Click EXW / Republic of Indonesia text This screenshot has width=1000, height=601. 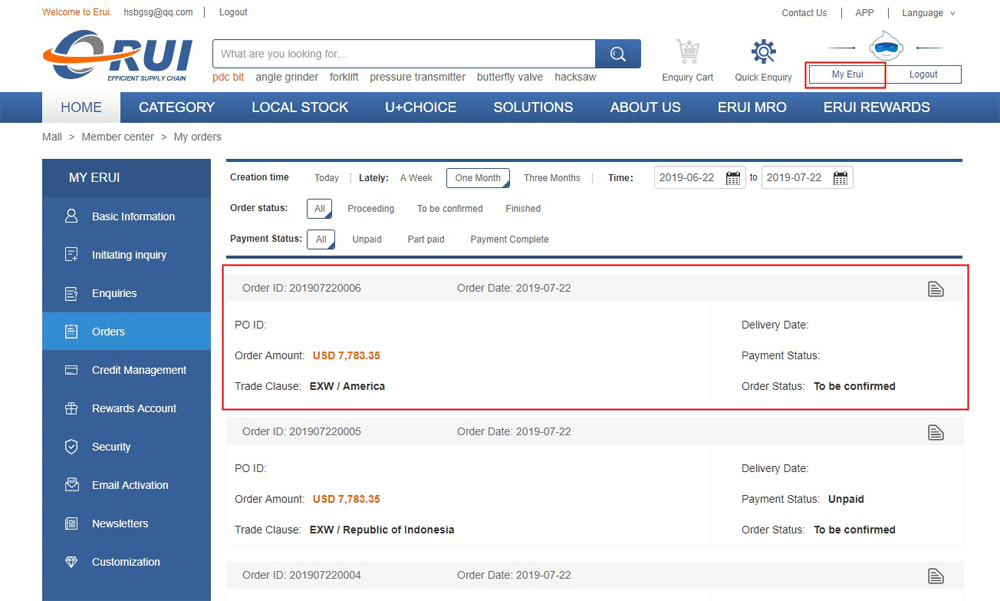(x=382, y=530)
